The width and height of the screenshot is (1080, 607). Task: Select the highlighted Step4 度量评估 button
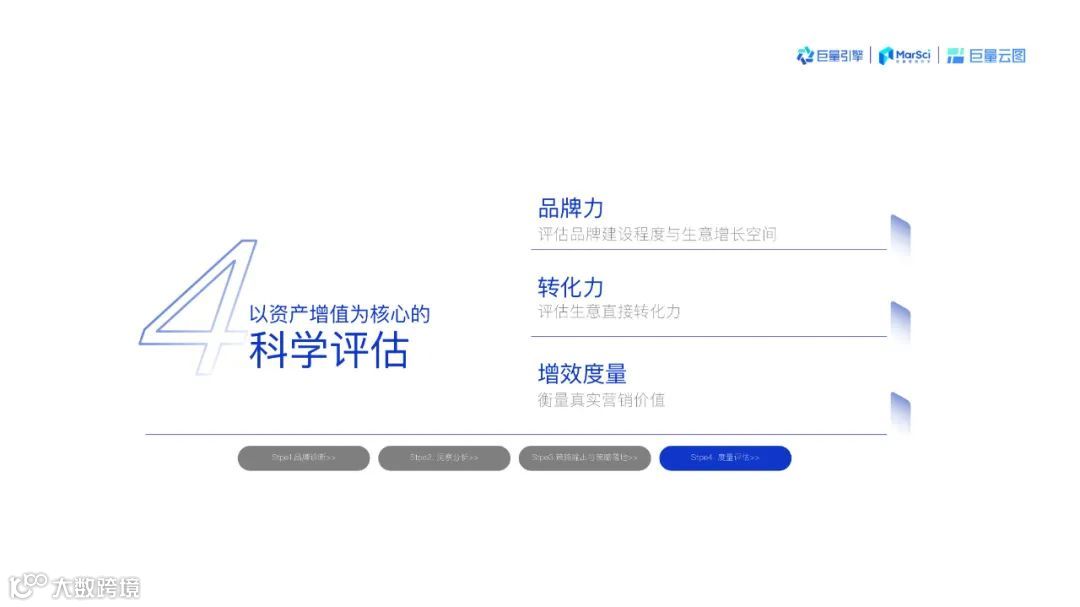click(x=725, y=457)
